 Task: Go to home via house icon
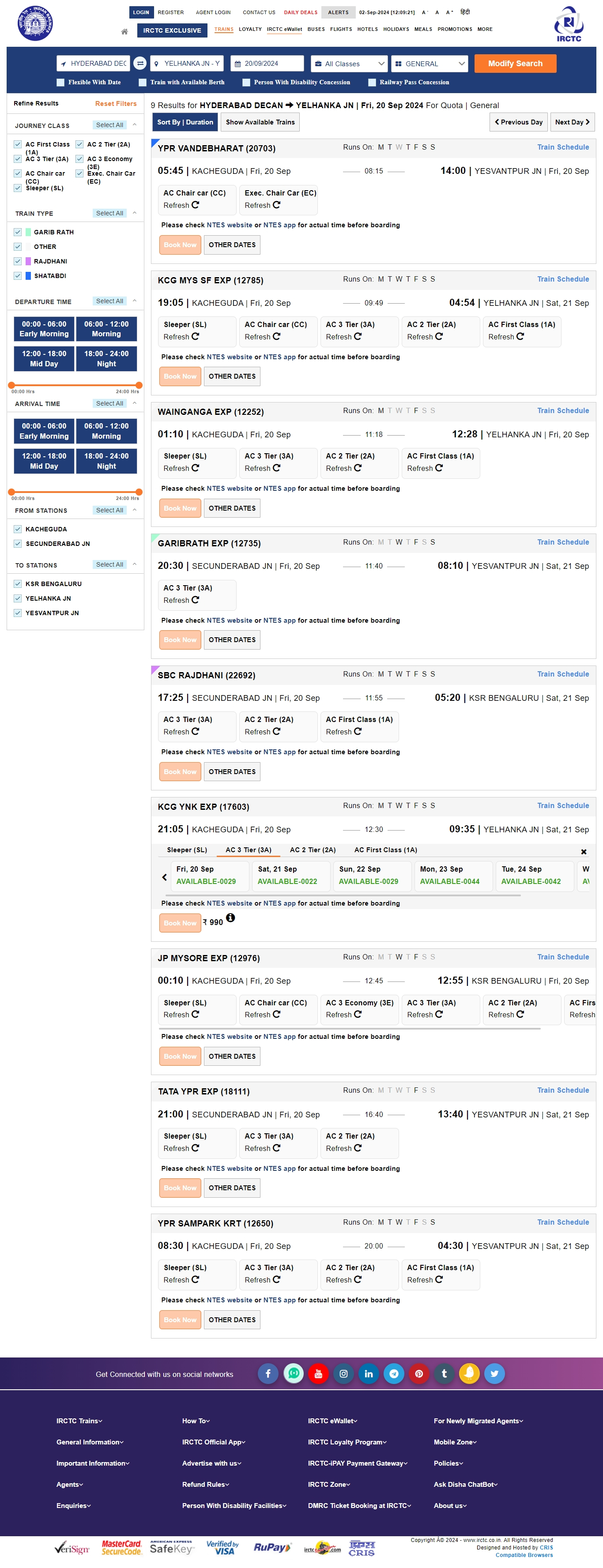click(x=124, y=31)
